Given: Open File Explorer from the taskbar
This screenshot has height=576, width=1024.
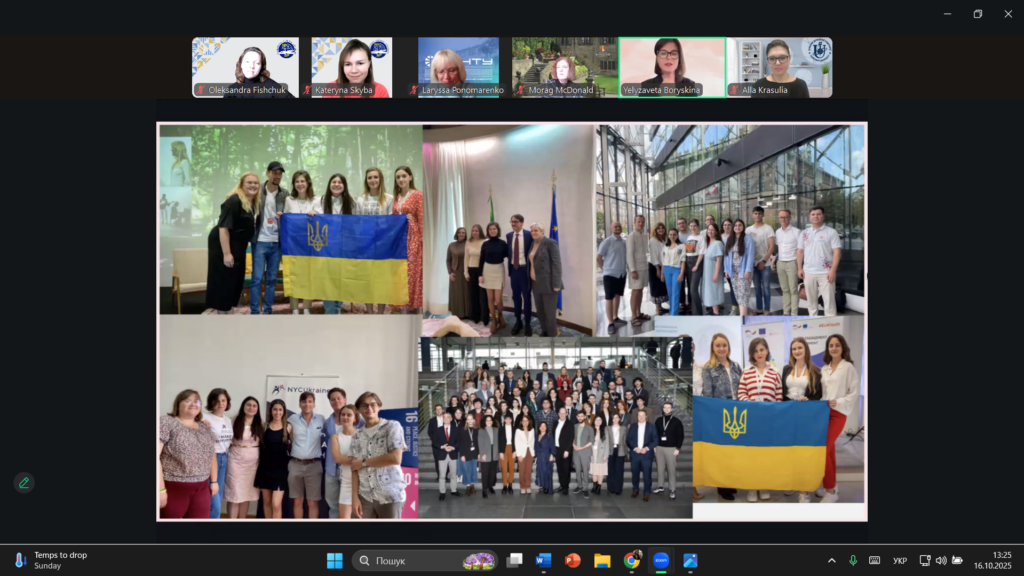Looking at the screenshot, I should 602,560.
